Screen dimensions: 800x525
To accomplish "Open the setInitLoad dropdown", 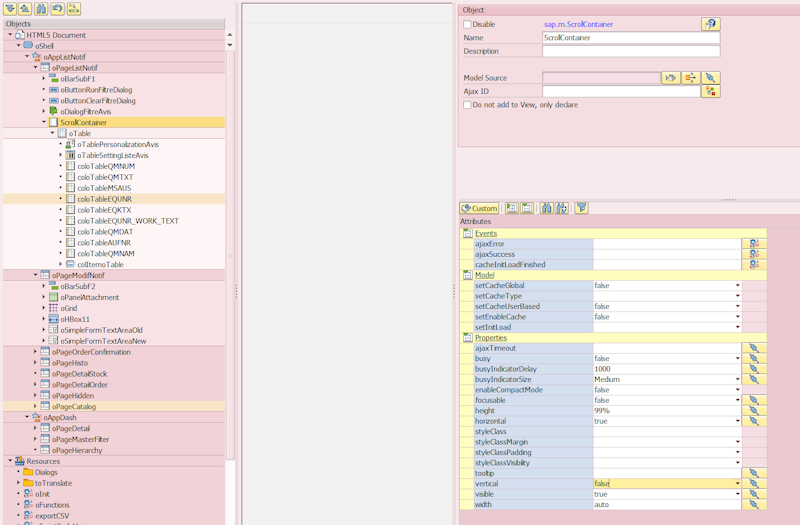I will click(737, 327).
